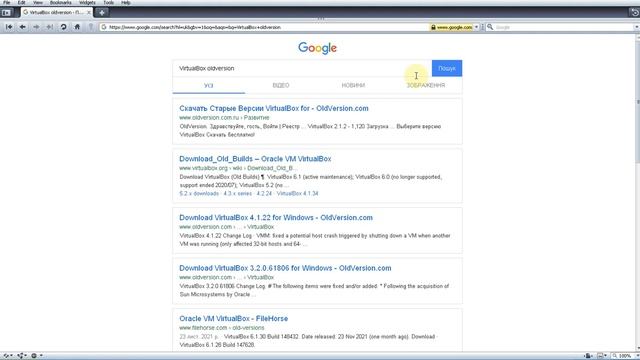Click the Google logo
The height and width of the screenshot is (360, 640).
(318, 48)
